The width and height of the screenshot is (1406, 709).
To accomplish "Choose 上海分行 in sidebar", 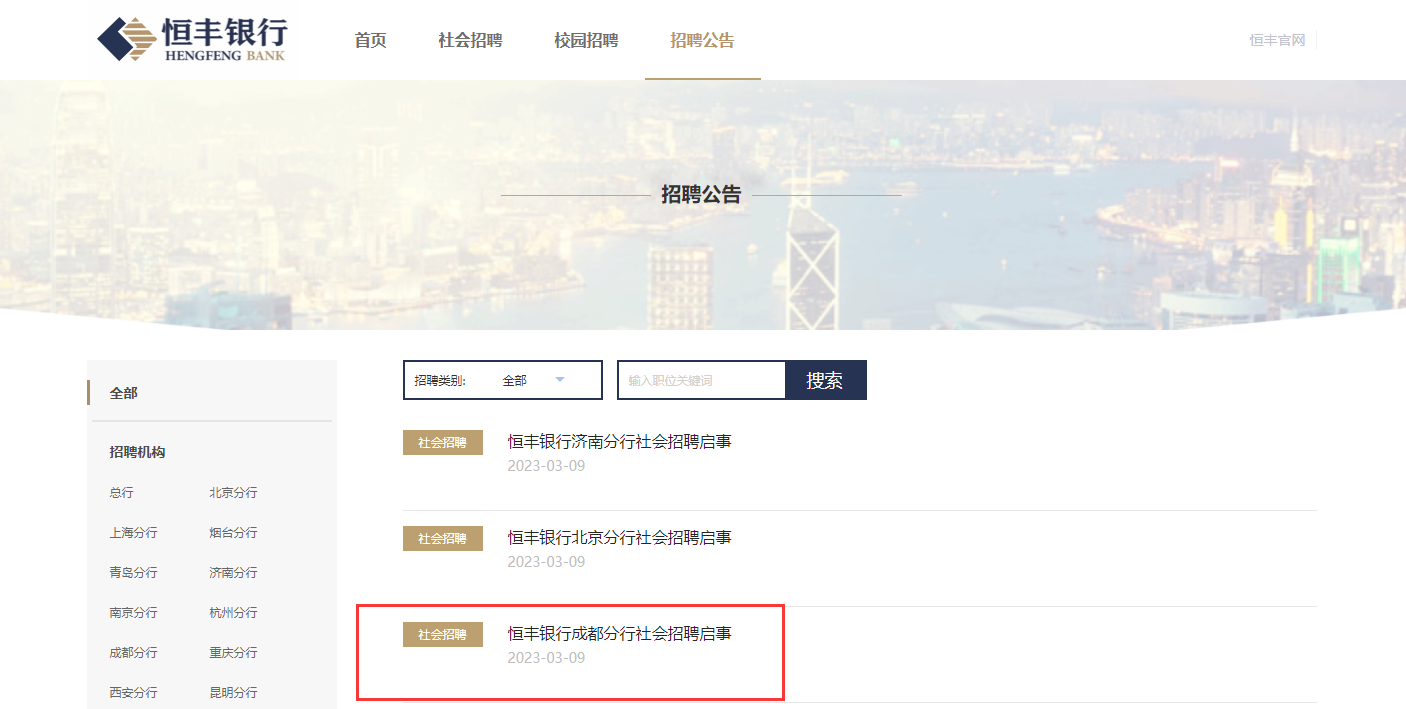I will click(133, 533).
